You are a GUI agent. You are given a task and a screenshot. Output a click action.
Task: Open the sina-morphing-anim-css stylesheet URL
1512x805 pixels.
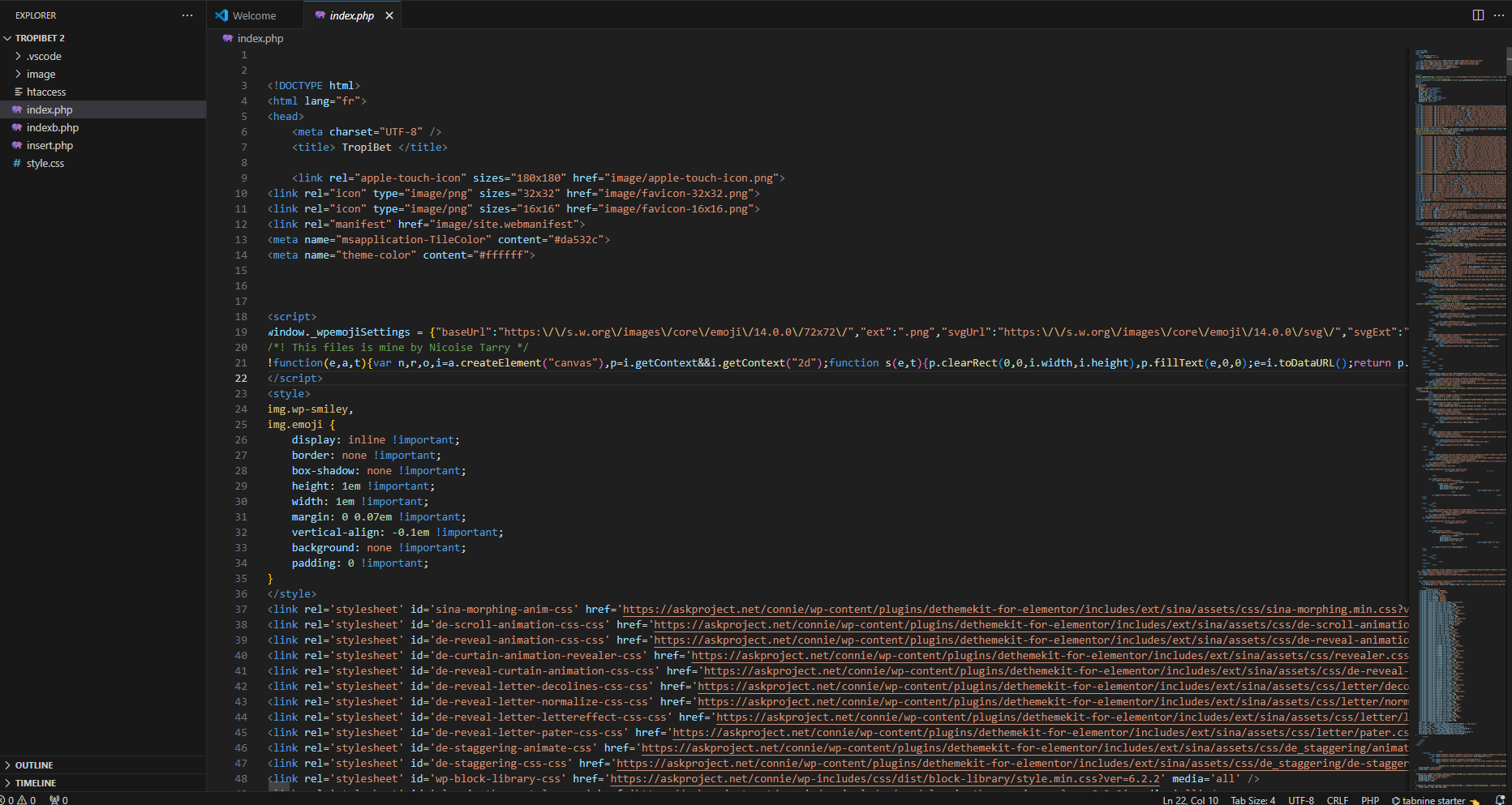[1016, 609]
